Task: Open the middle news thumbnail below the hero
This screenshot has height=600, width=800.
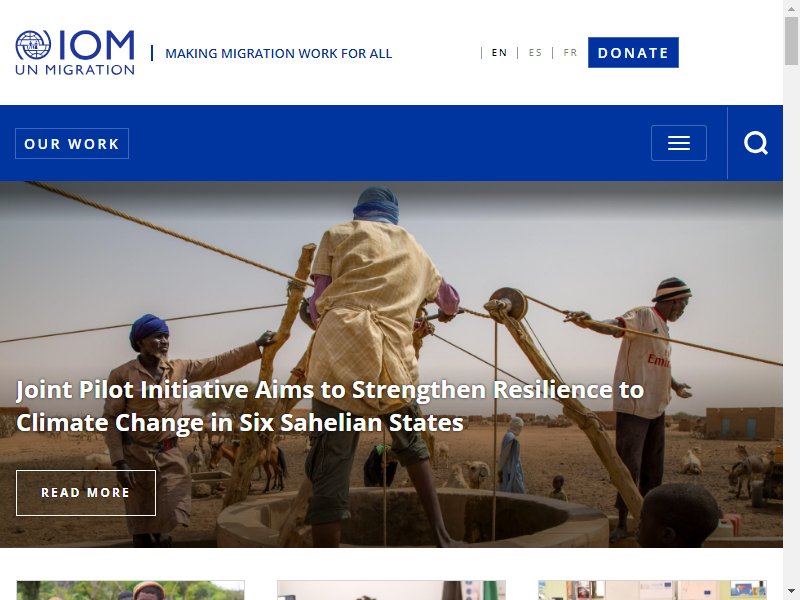Action: (391, 590)
